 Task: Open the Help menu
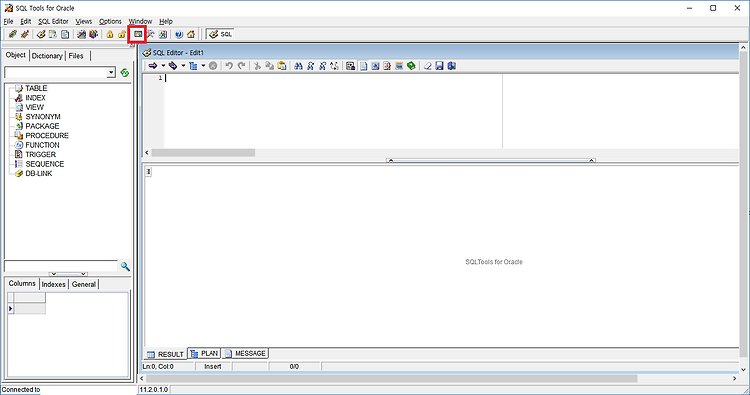click(166, 22)
